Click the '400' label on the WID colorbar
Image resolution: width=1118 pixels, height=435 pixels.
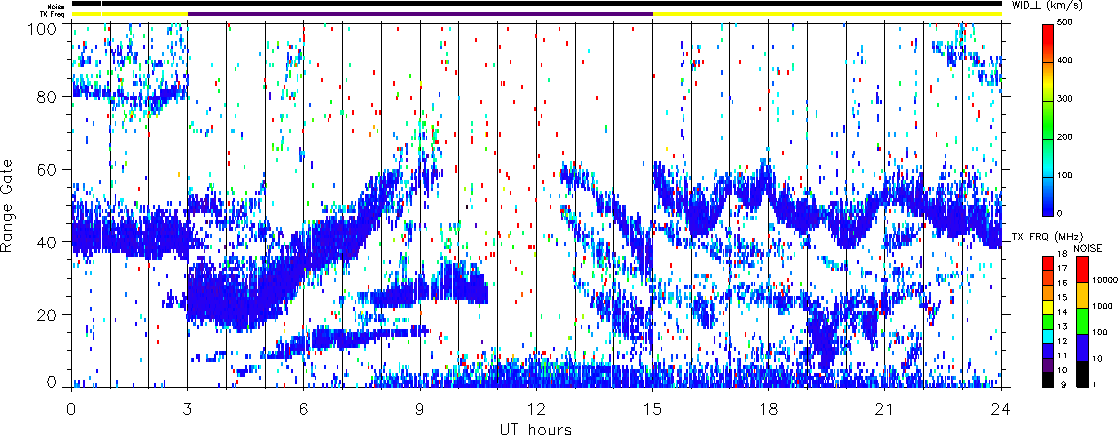click(x=1067, y=63)
